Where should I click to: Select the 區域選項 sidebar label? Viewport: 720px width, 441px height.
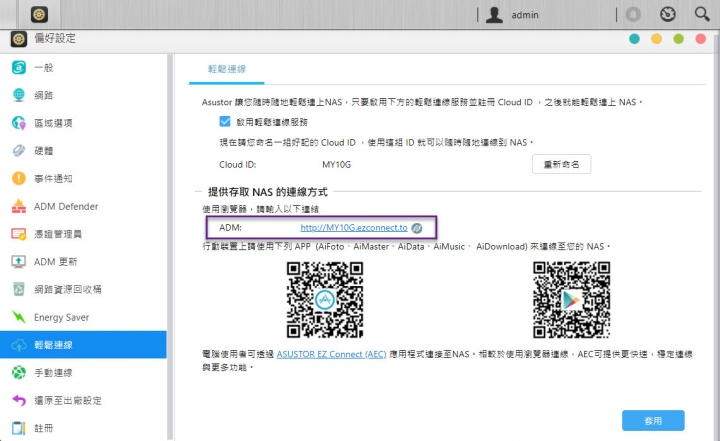[53, 123]
